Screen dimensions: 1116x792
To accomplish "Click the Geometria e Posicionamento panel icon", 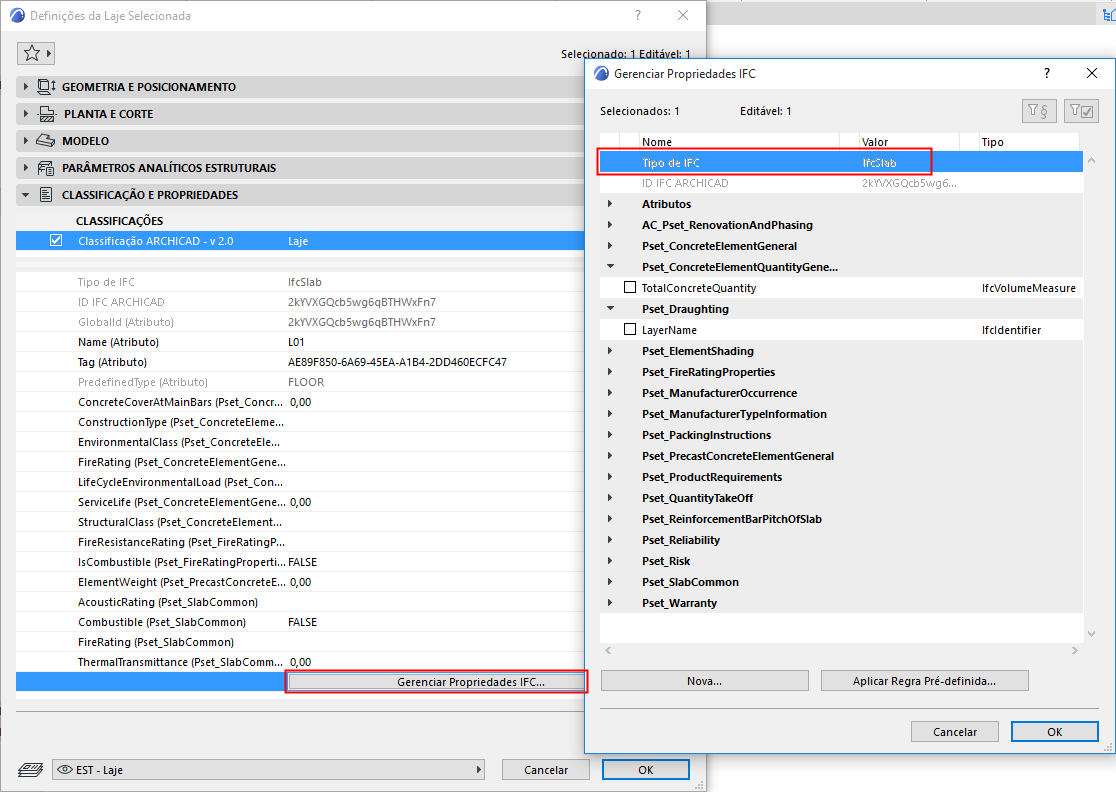I will coord(46,87).
